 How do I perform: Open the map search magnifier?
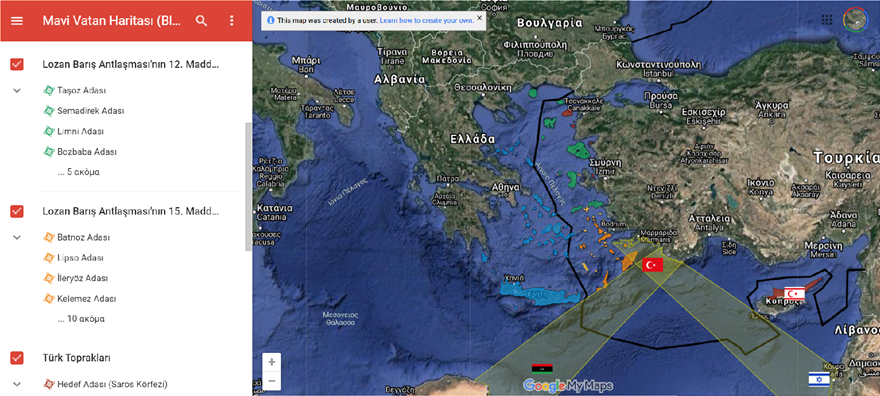click(x=201, y=21)
